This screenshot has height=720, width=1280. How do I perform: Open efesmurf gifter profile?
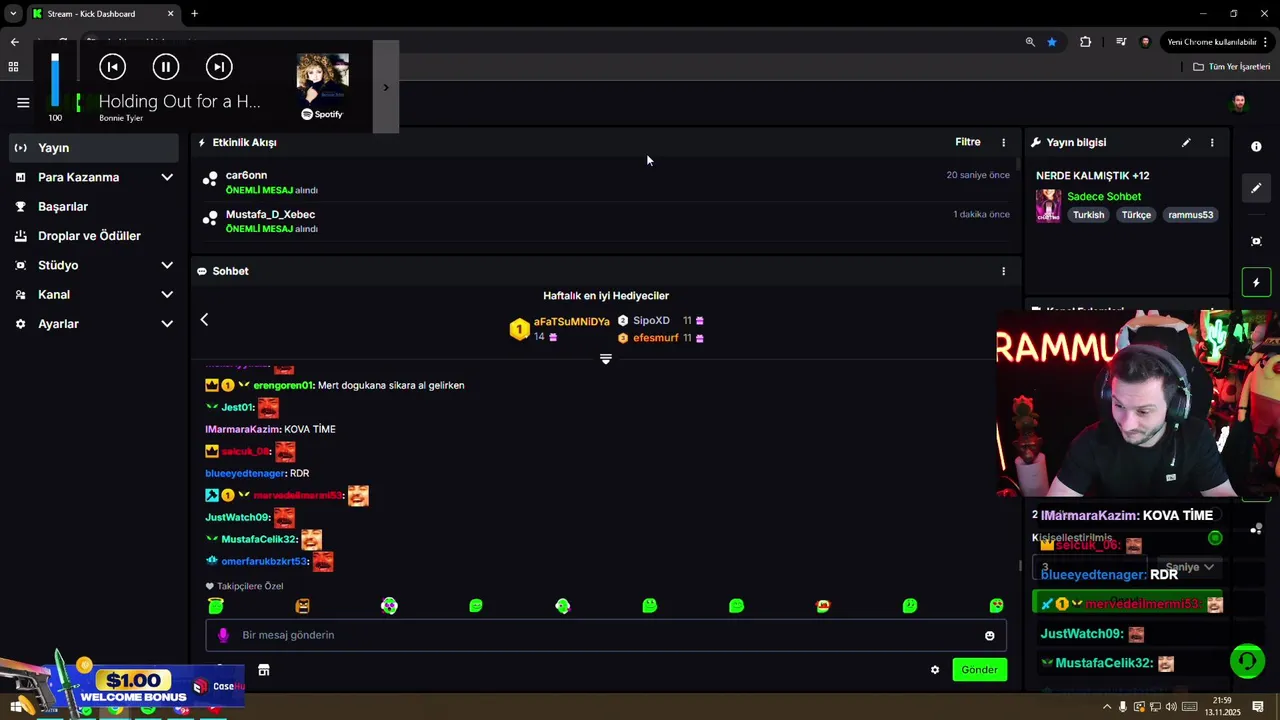click(x=656, y=338)
